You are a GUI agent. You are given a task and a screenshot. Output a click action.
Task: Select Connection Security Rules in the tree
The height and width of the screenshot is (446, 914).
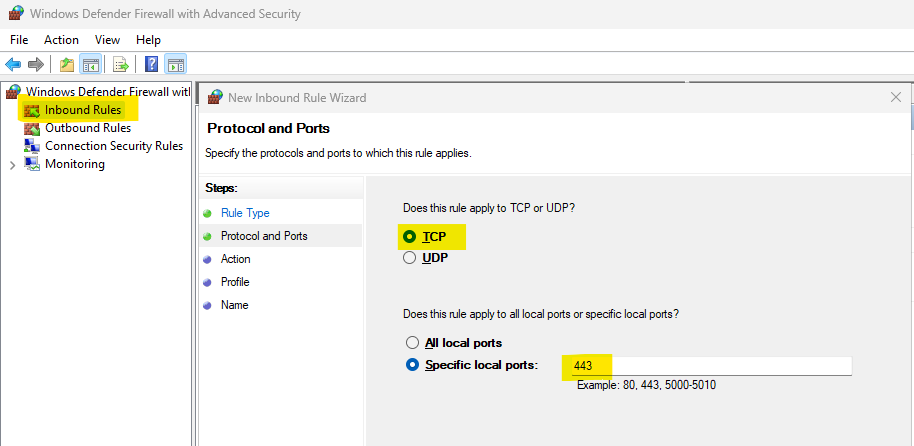coord(113,146)
